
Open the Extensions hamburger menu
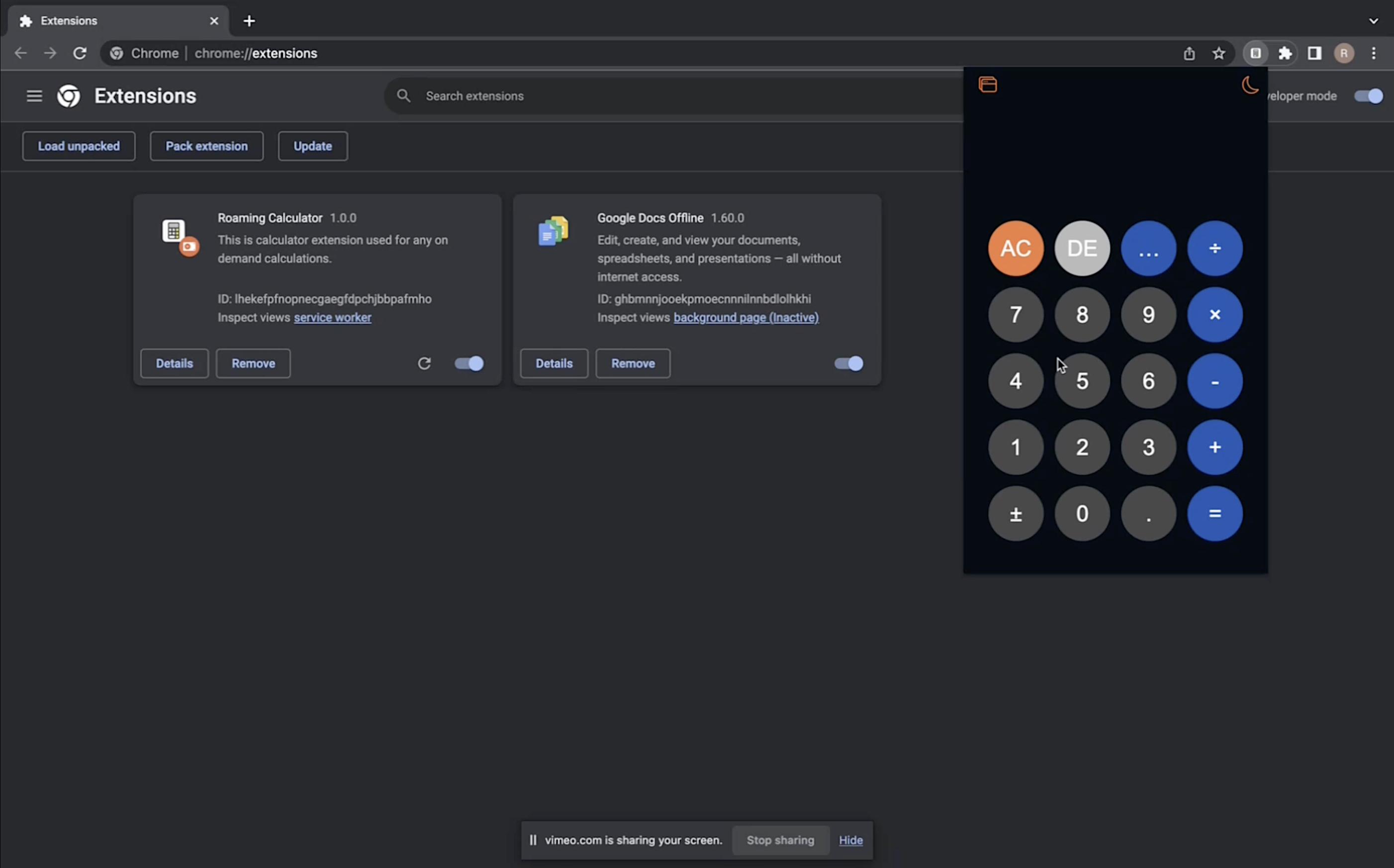tap(34, 96)
